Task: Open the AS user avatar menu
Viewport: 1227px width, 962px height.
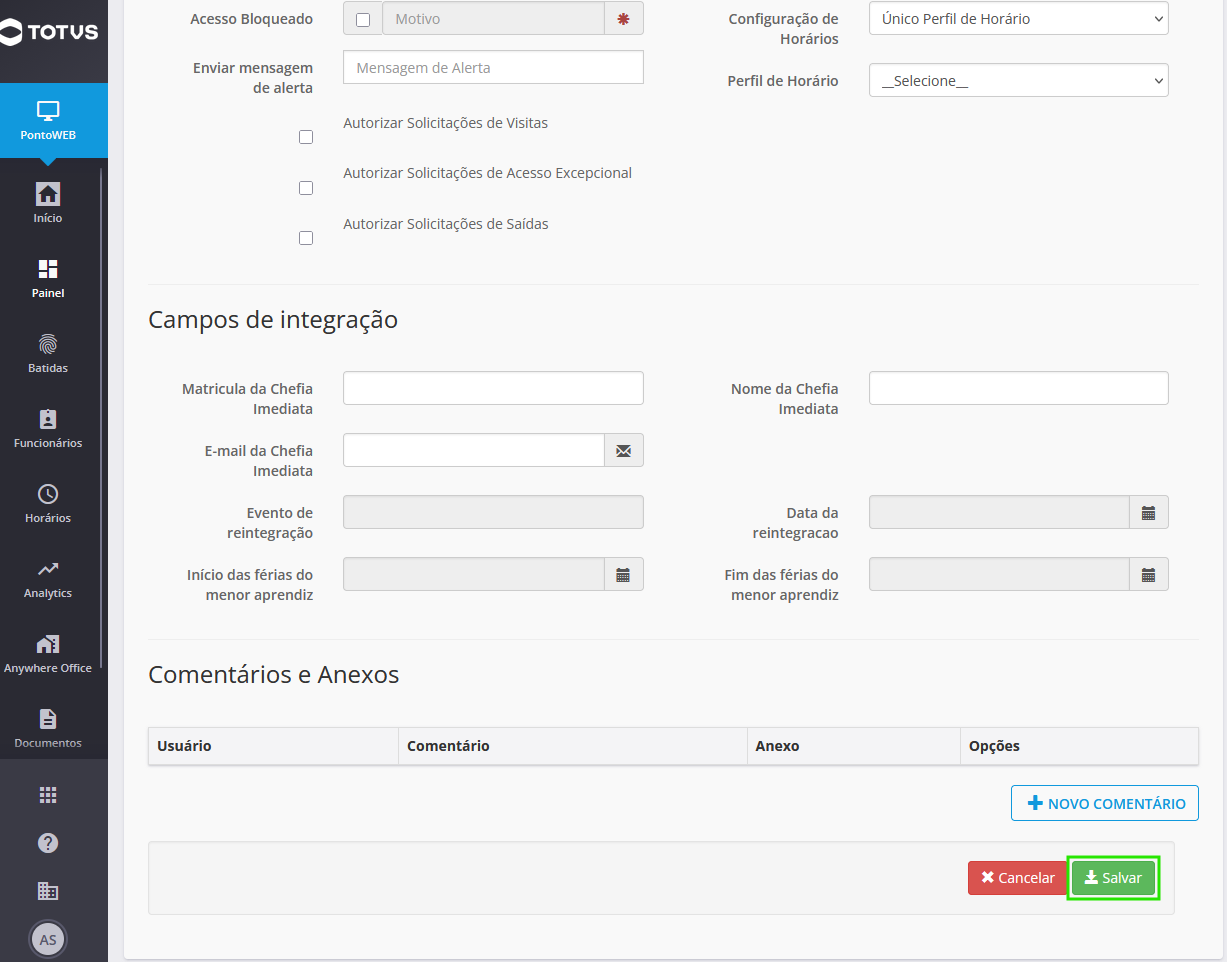Action: 48,939
